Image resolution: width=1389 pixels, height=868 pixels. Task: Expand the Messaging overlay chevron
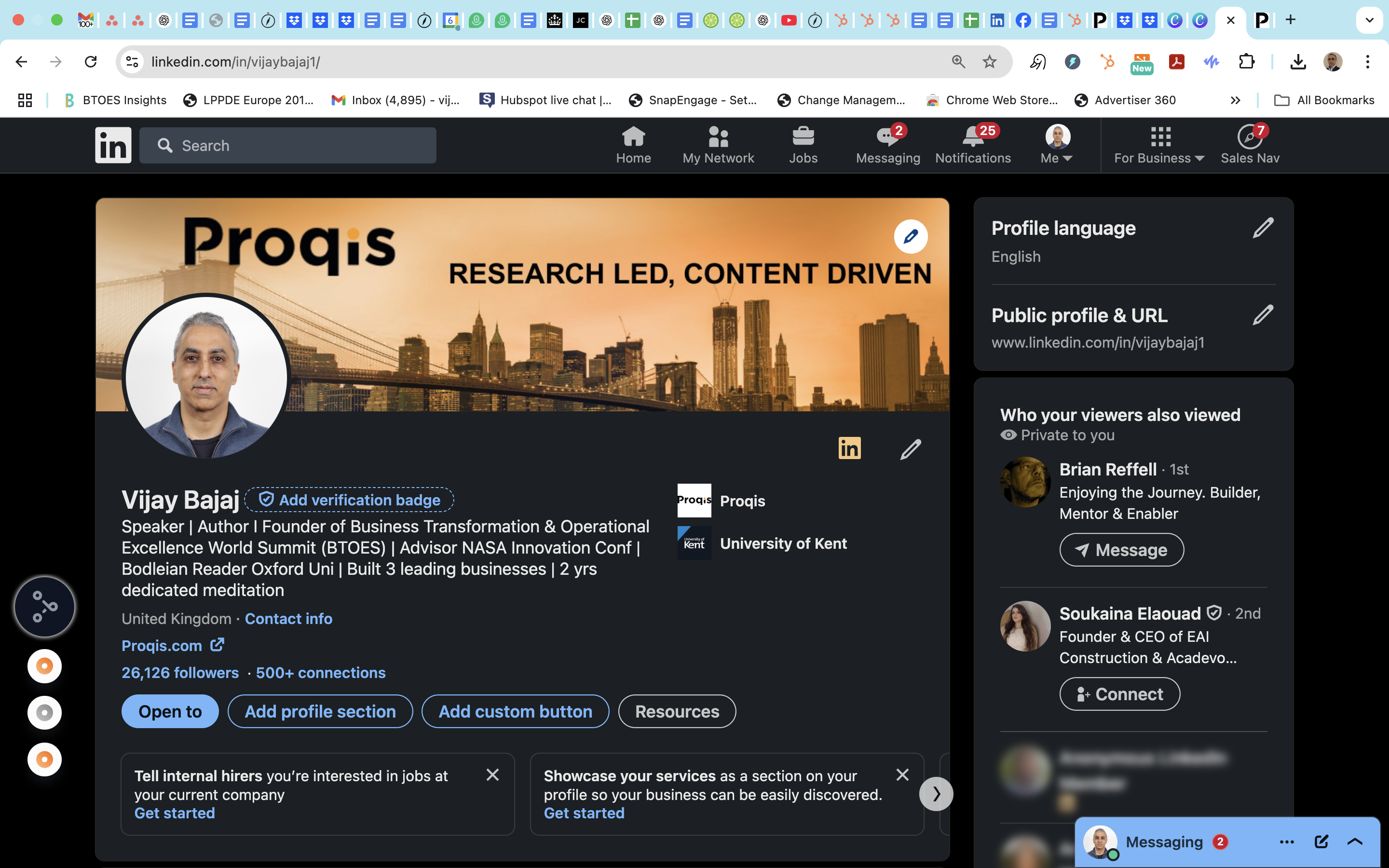[x=1355, y=841]
